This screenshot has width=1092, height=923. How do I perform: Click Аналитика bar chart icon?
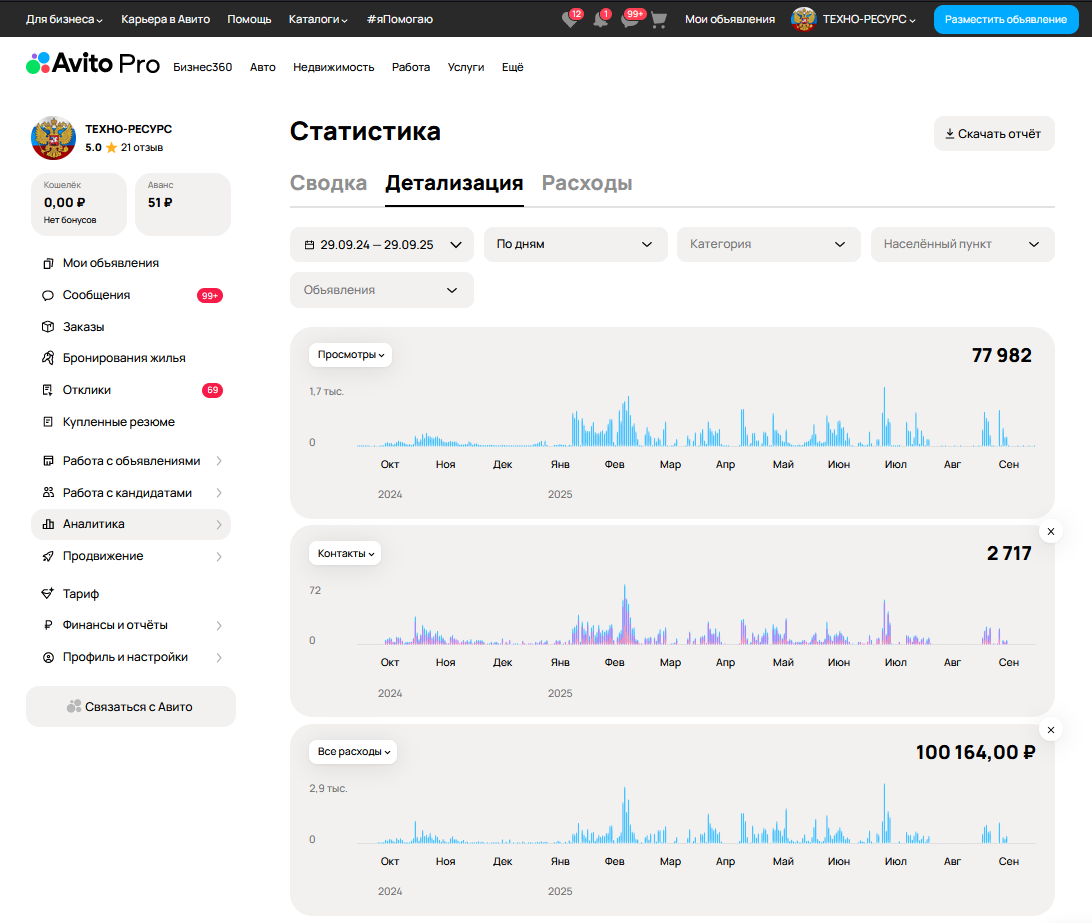tap(48, 525)
